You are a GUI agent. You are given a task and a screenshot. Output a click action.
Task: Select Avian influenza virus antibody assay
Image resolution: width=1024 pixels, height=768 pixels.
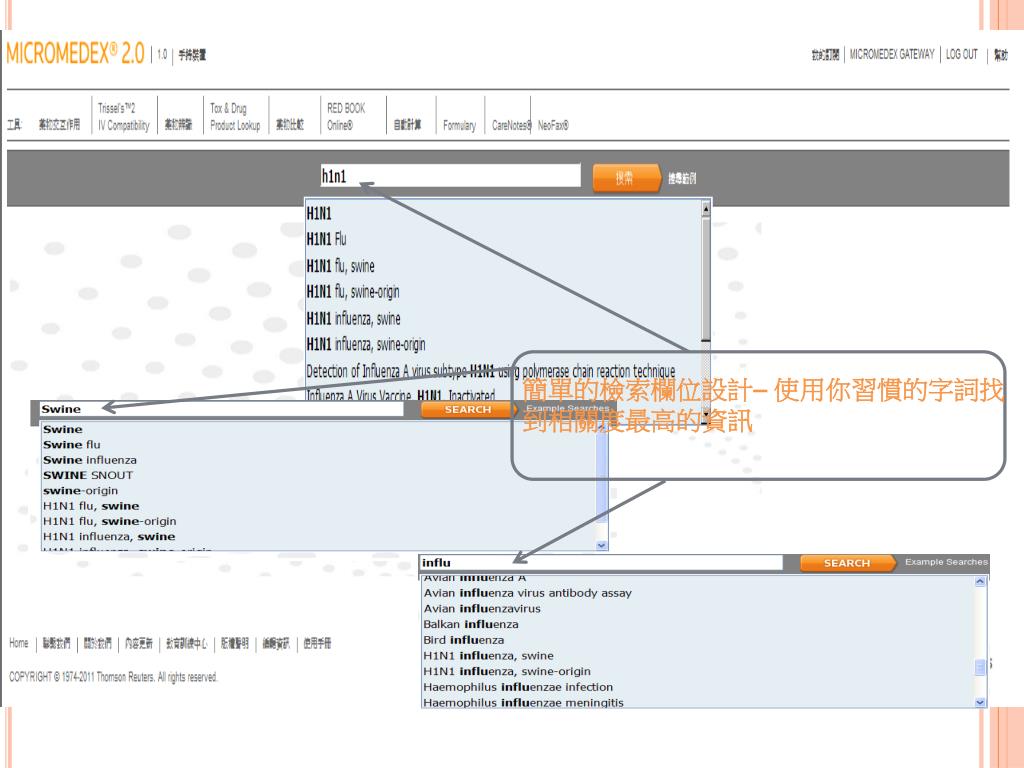[x=528, y=593]
